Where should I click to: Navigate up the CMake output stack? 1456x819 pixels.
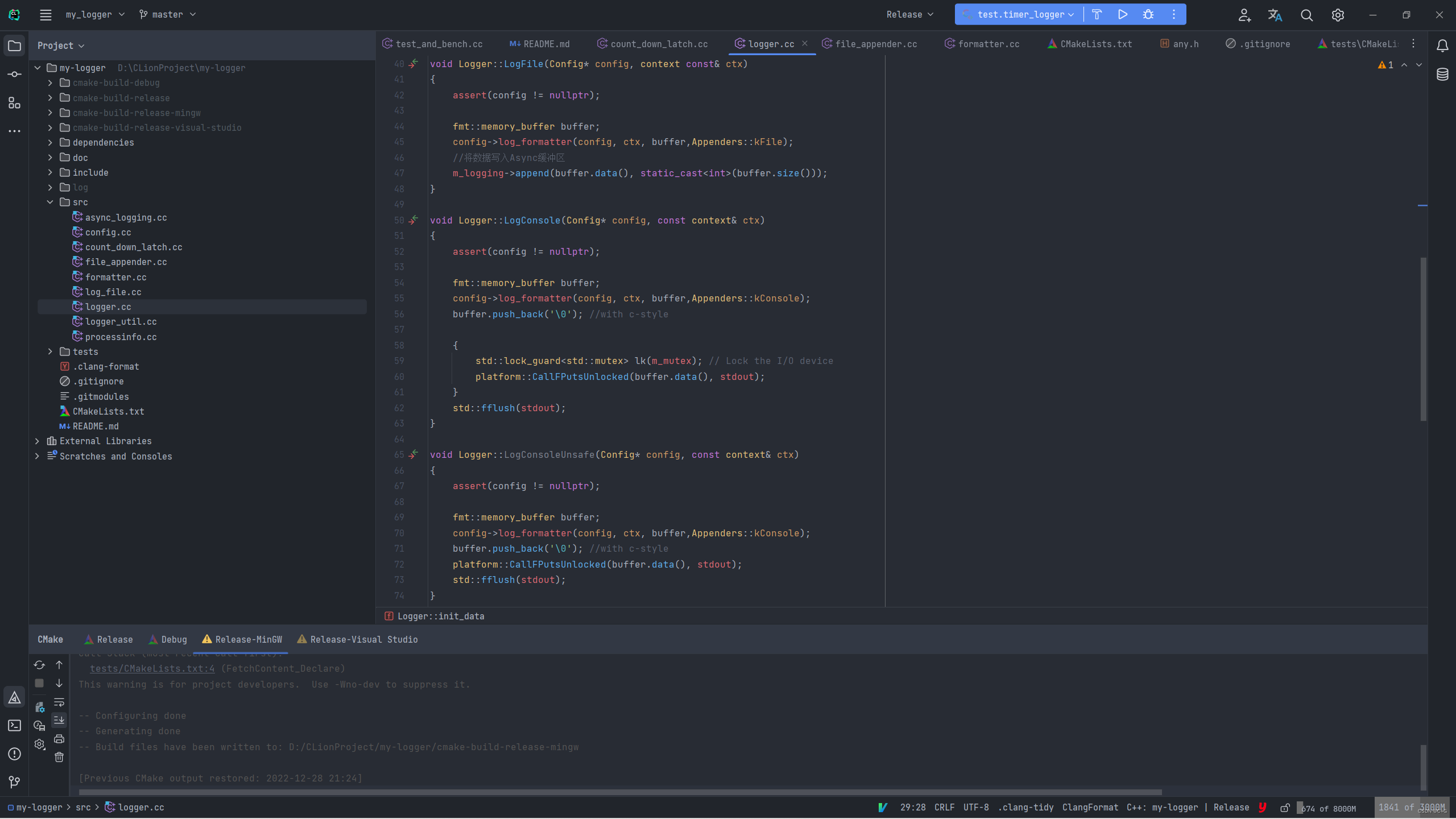click(x=59, y=665)
